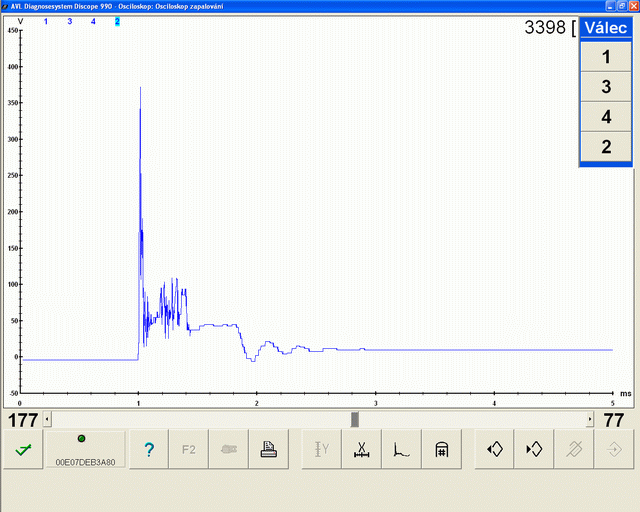
Task: Click the left scrollbar arrow
Action: click(x=47, y=419)
